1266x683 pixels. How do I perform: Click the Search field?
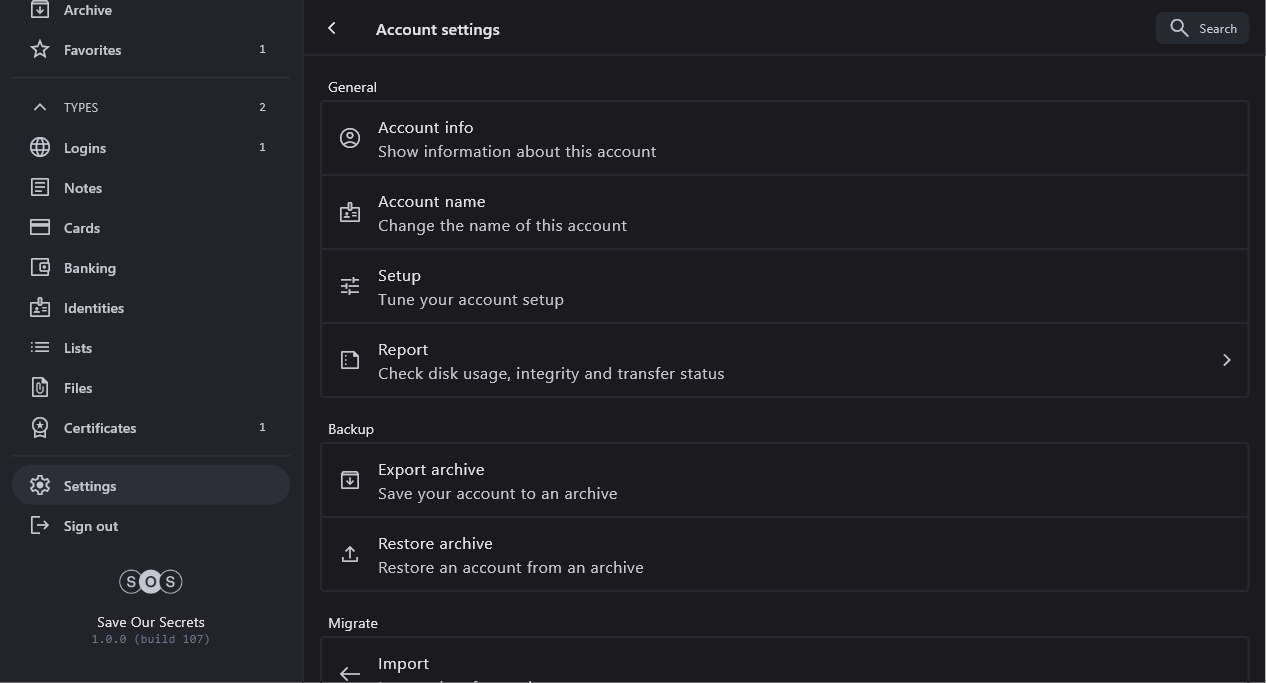[1203, 29]
